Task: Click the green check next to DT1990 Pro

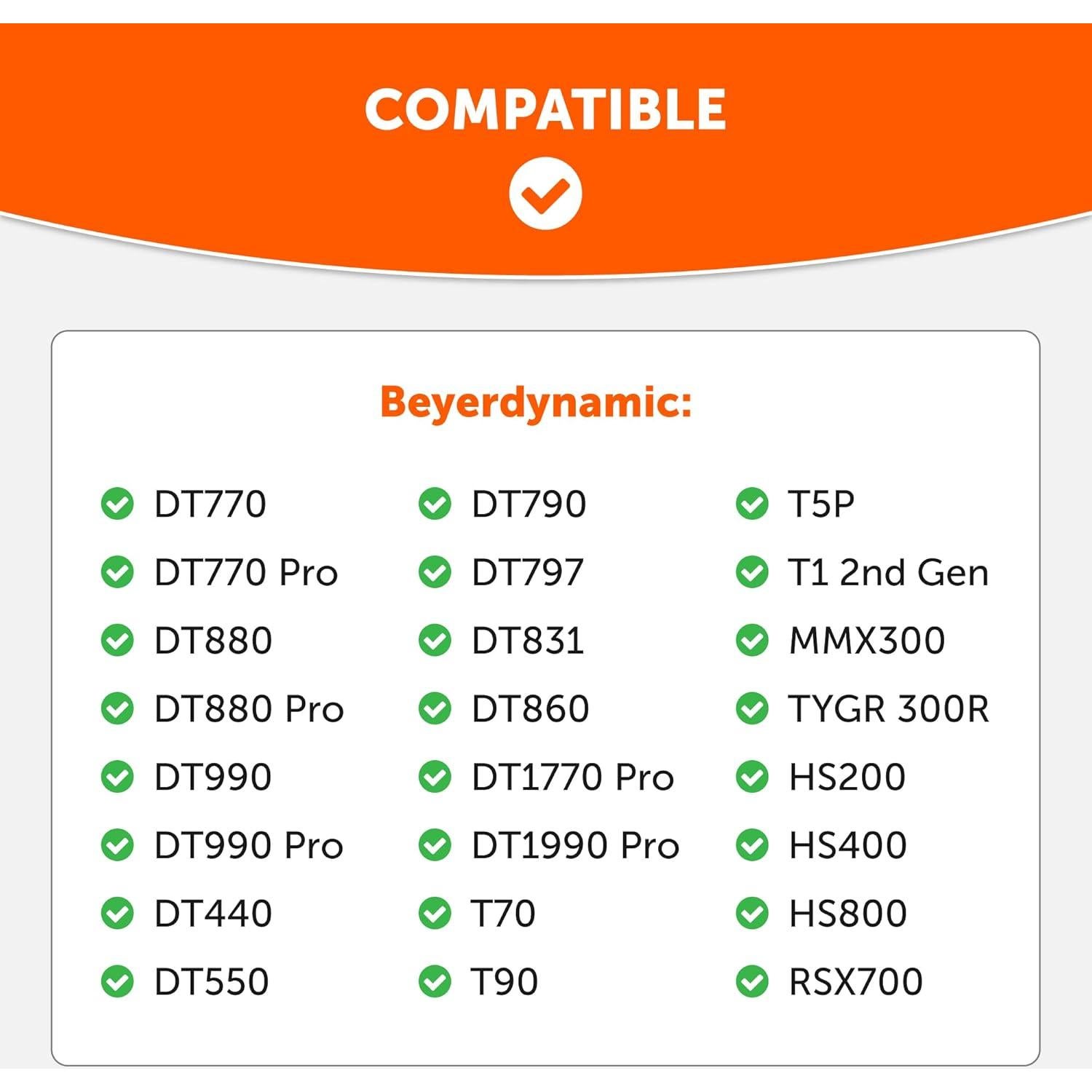Action: point(435,845)
